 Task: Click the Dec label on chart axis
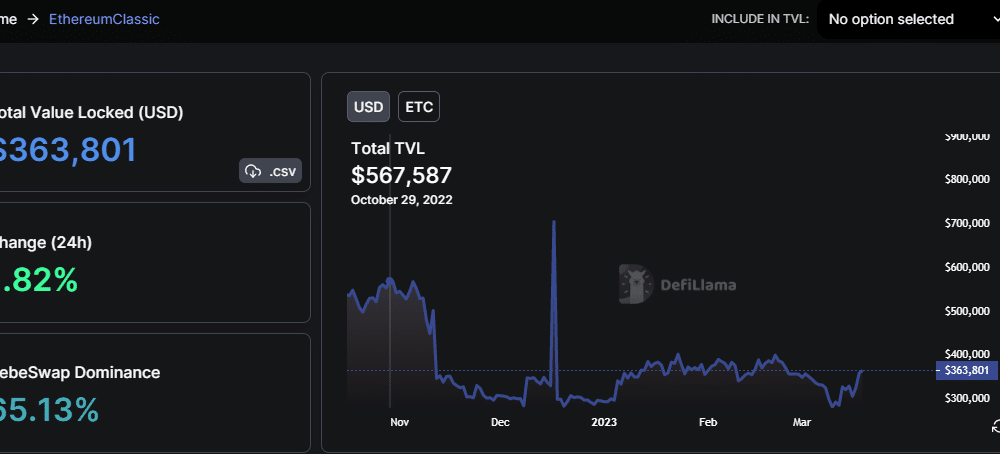click(x=500, y=422)
